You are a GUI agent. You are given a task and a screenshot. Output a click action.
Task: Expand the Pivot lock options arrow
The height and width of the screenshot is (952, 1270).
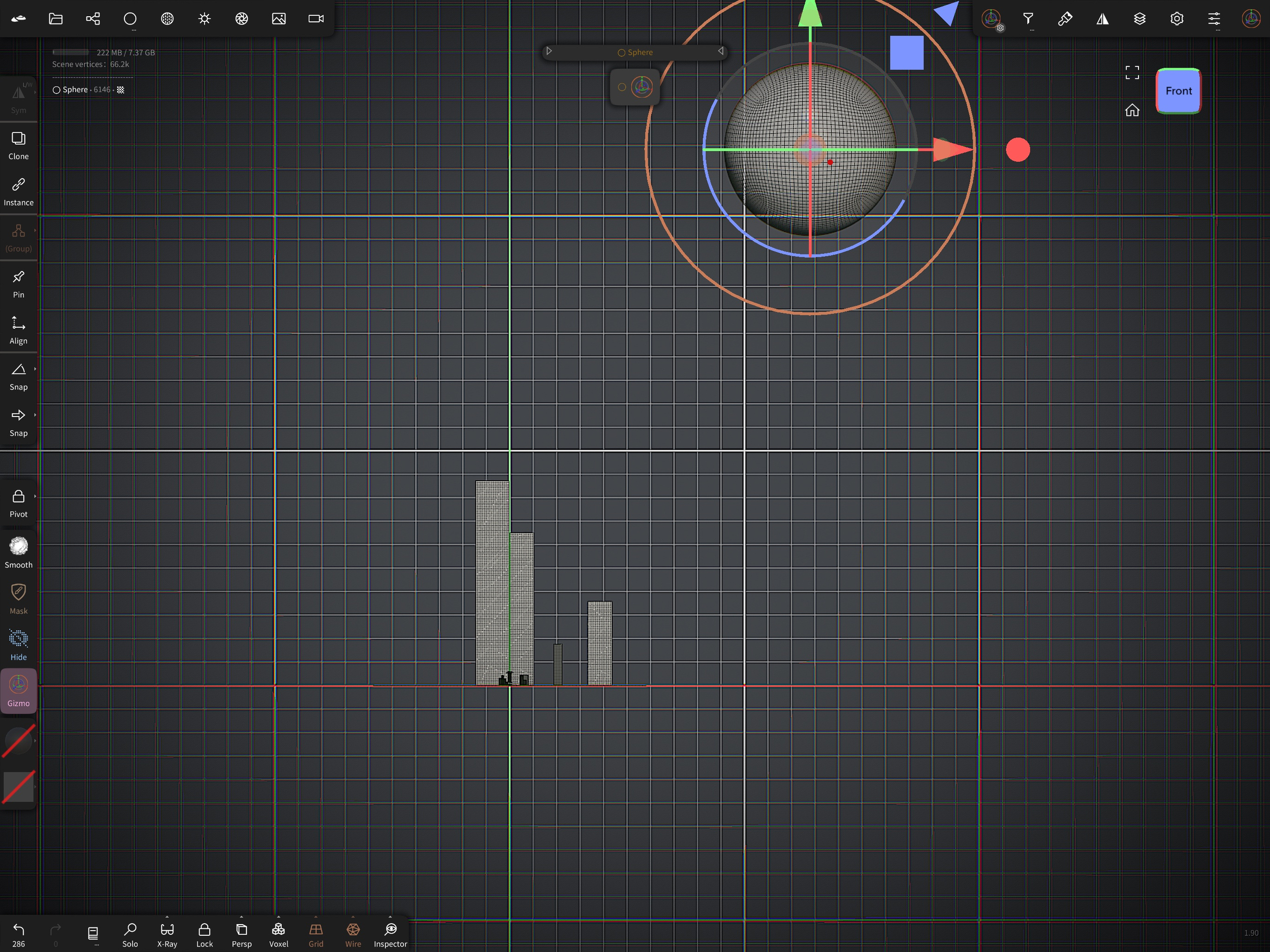(x=35, y=496)
